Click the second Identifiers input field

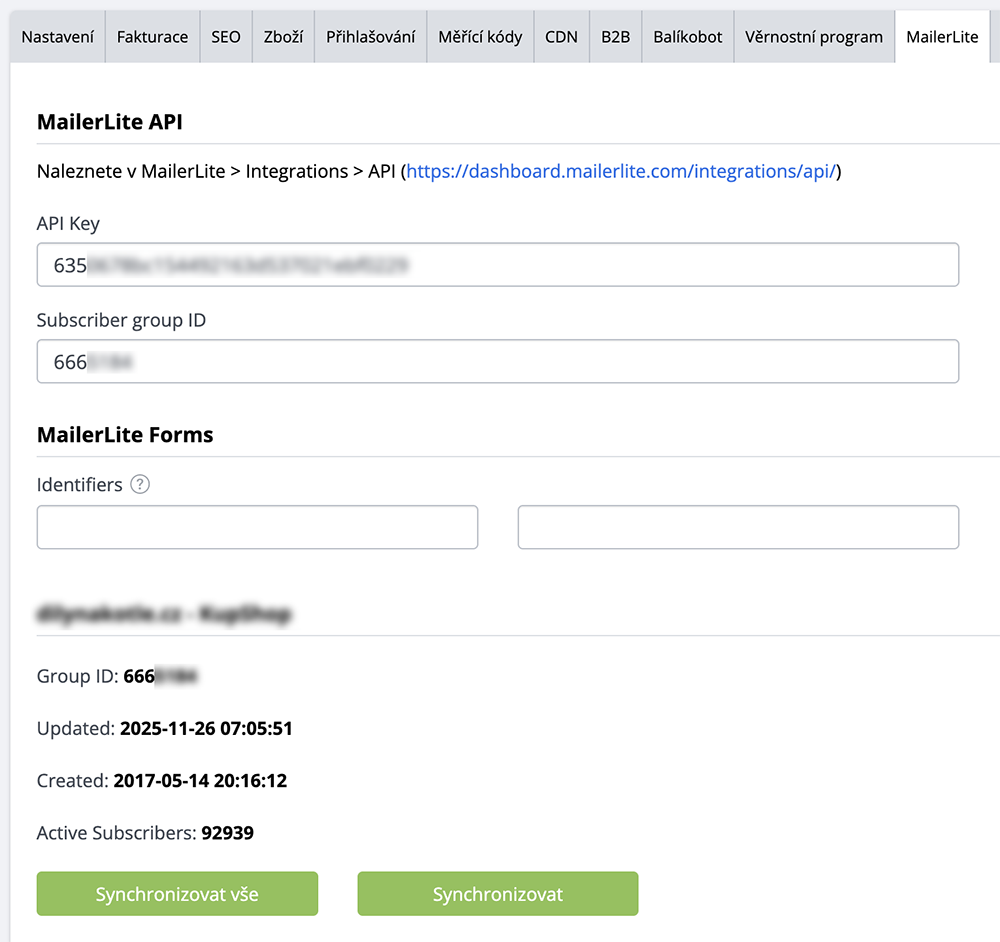pyautogui.click(x=738, y=527)
